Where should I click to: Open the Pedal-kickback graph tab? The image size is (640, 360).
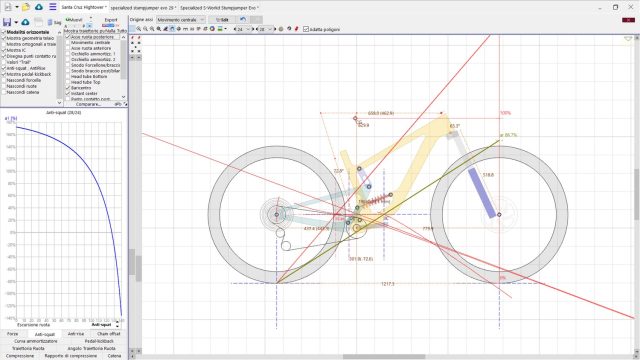click(99, 341)
